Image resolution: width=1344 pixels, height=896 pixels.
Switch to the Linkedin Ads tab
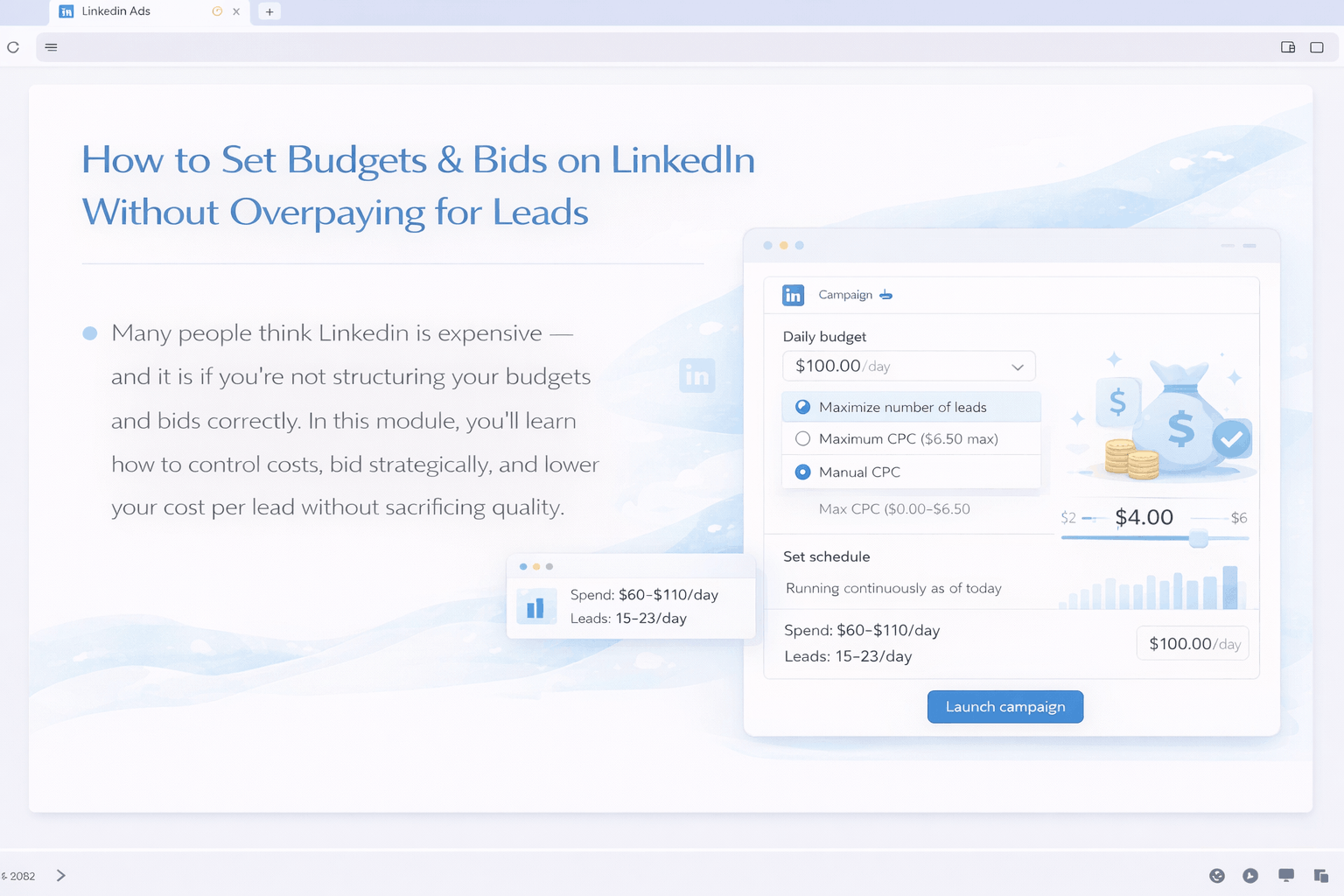pyautogui.click(x=115, y=11)
